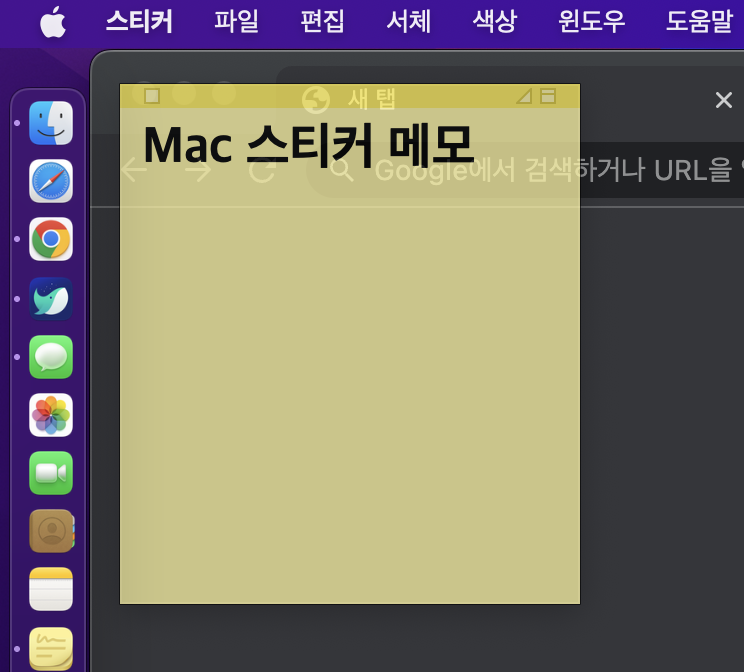Open the 편집 menu

(x=323, y=22)
